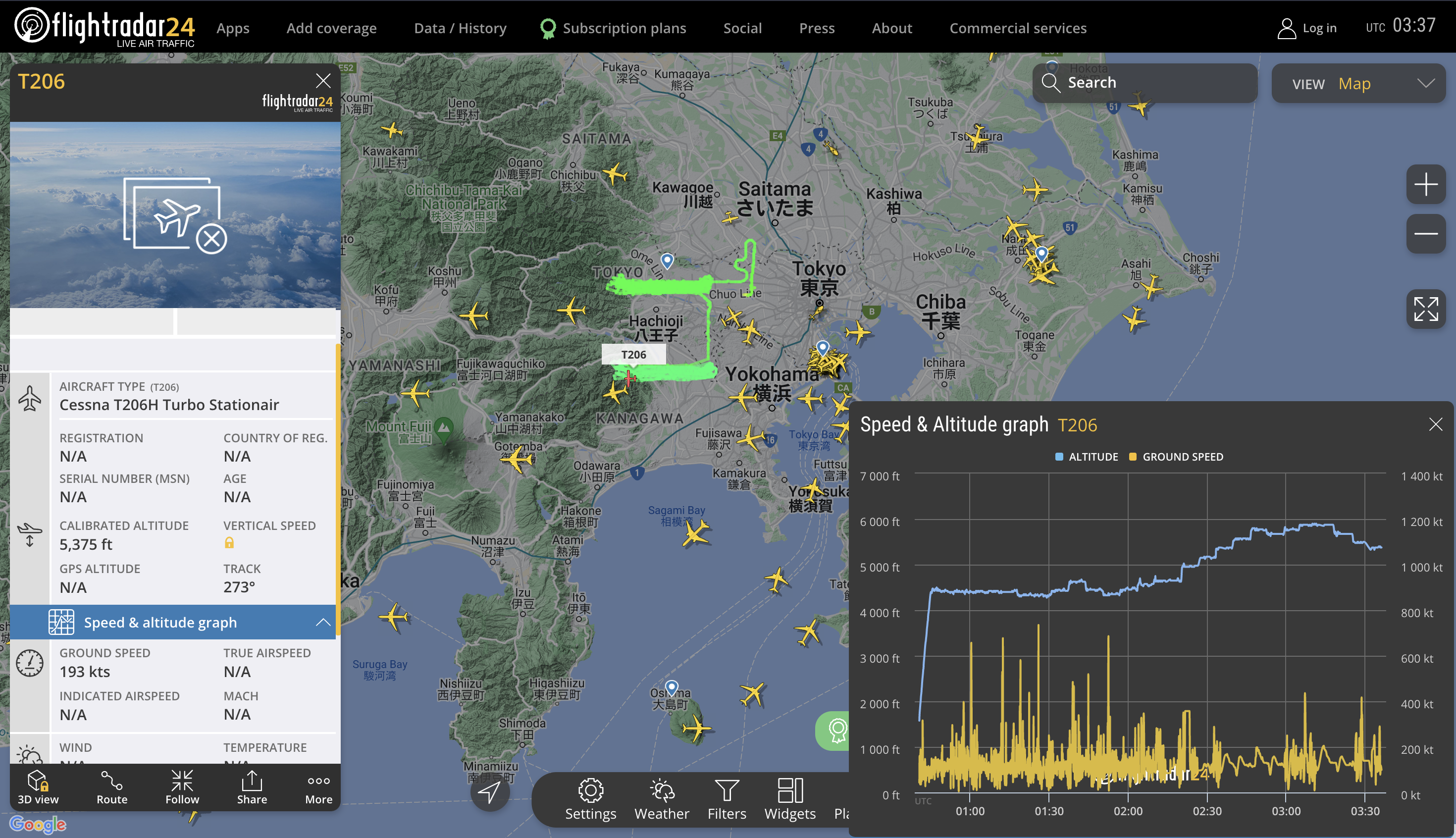
Task: Collapse the Speed & altitude graph section
Action: [323, 622]
